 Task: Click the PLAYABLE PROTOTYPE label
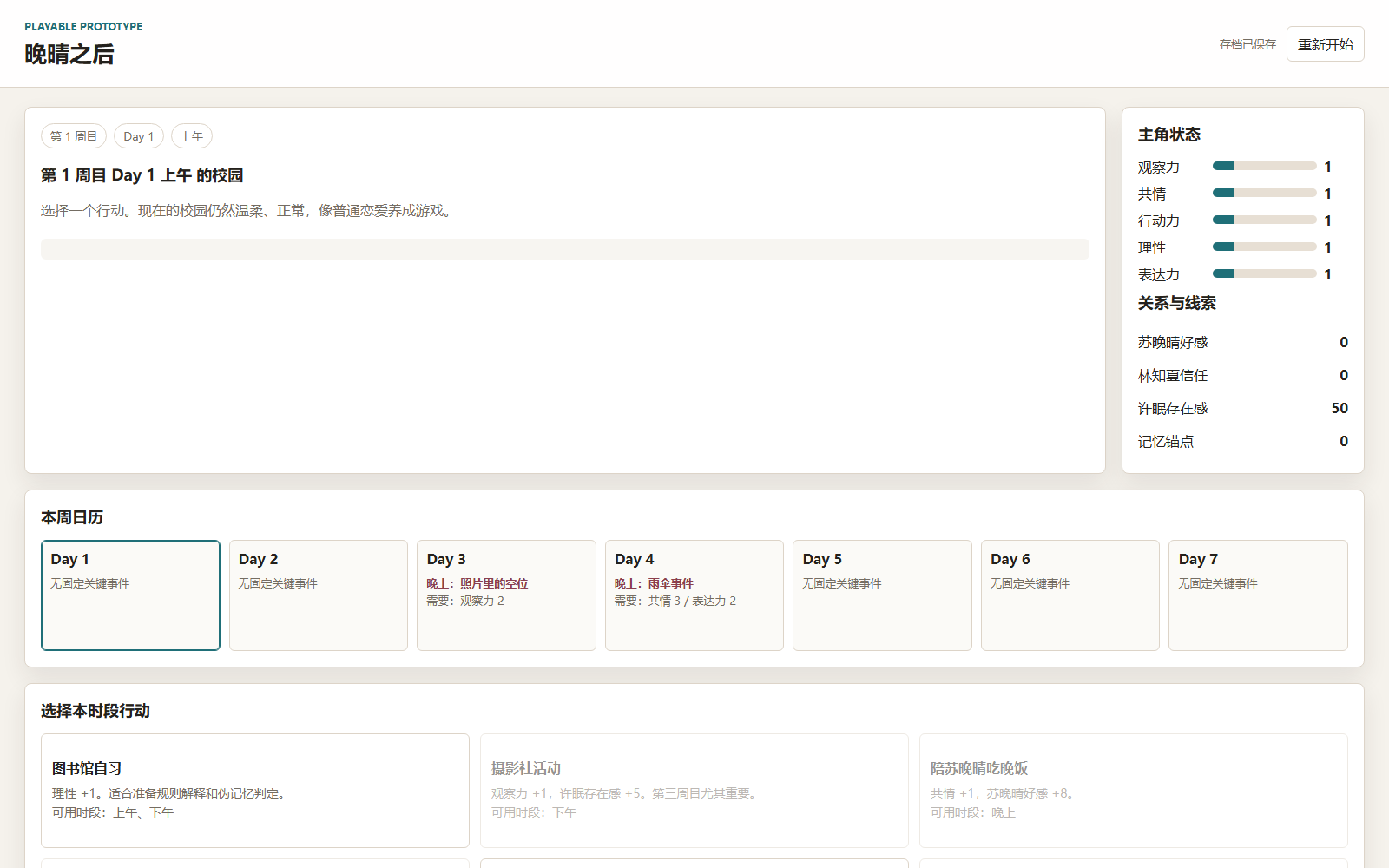click(83, 26)
